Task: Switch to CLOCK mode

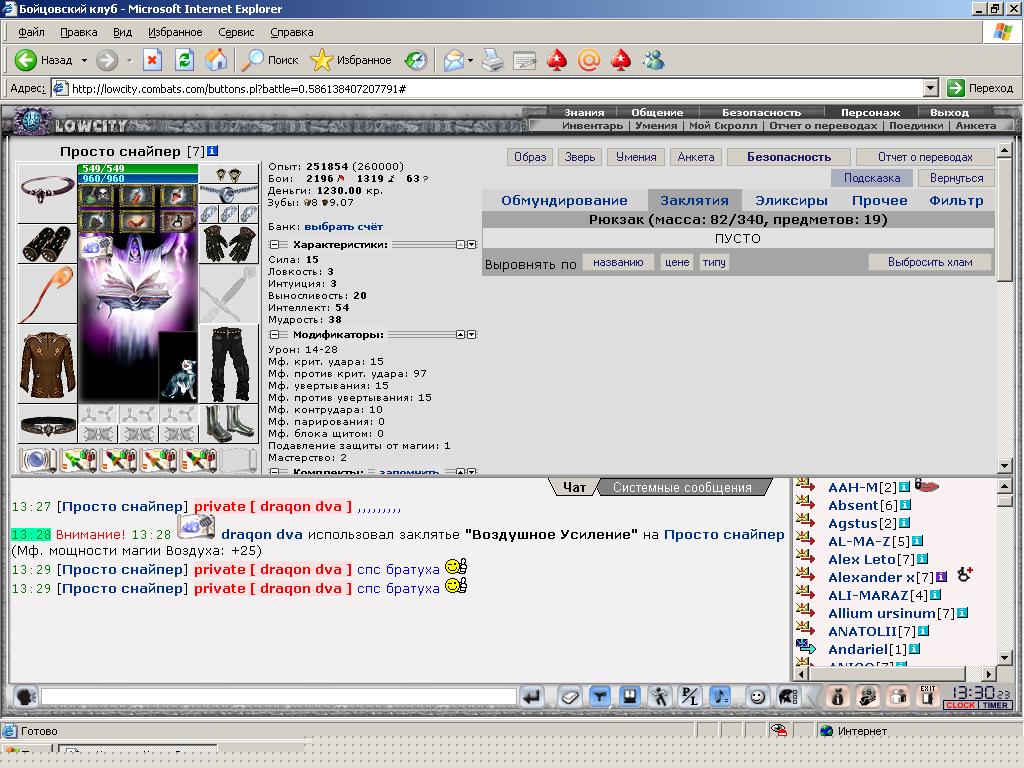Action: click(x=960, y=705)
